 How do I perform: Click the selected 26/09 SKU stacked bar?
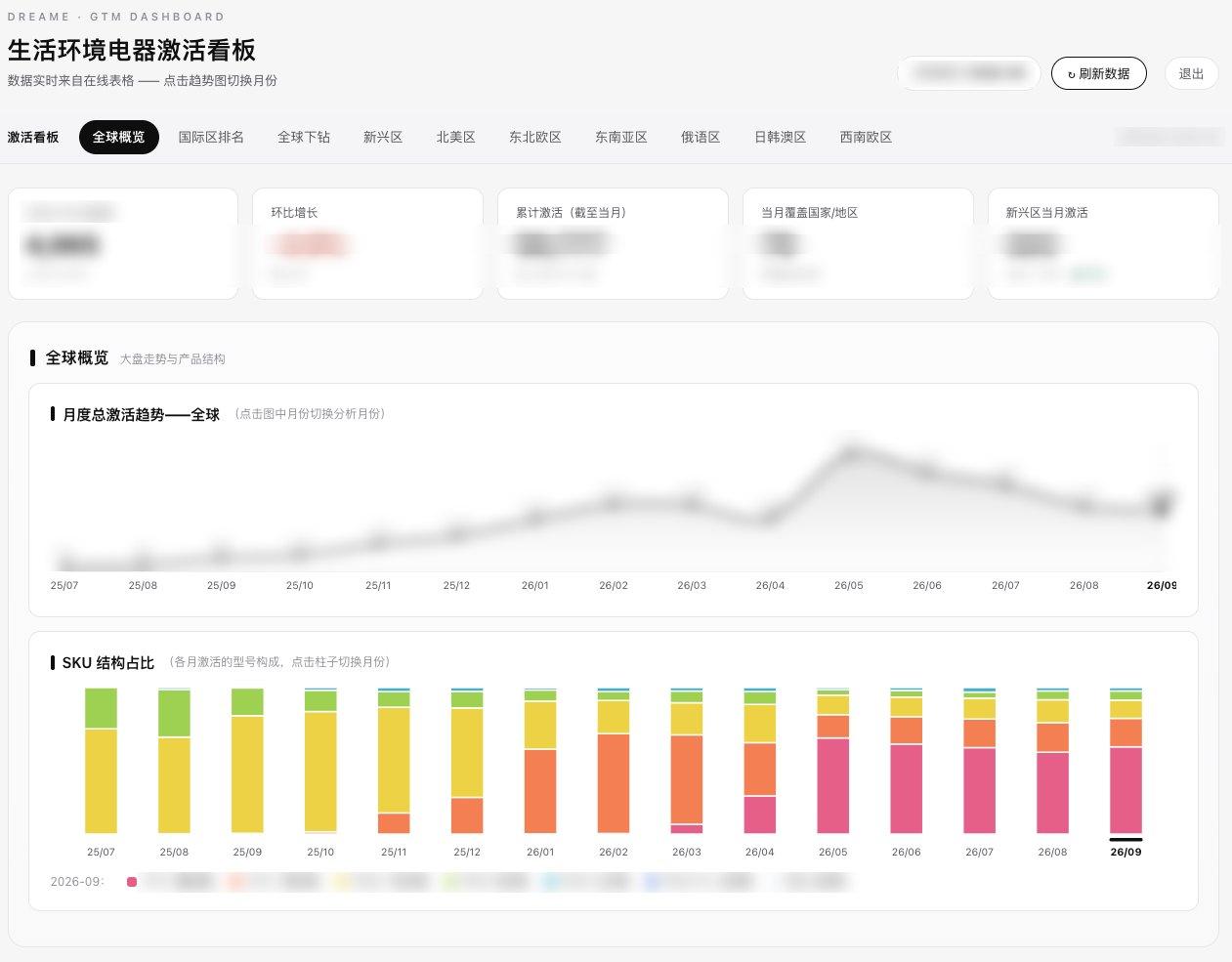click(x=1126, y=761)
